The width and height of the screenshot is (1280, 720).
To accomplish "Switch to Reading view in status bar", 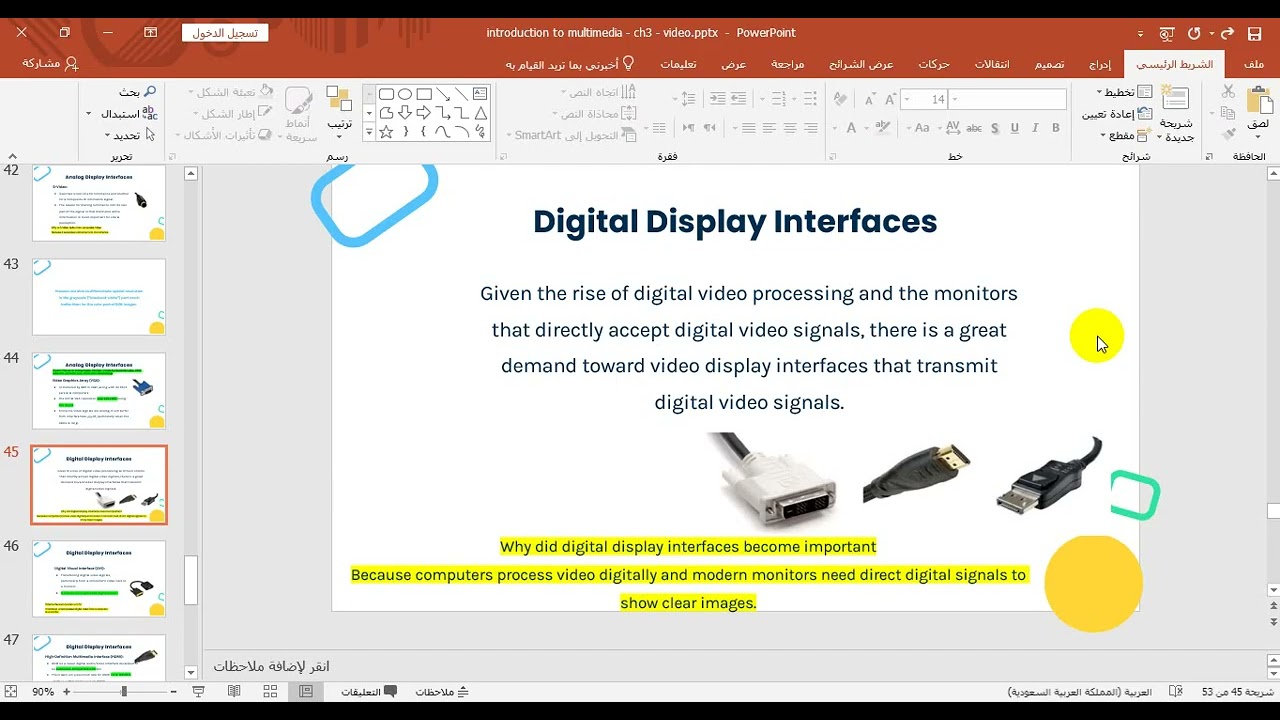I will 234,691.
